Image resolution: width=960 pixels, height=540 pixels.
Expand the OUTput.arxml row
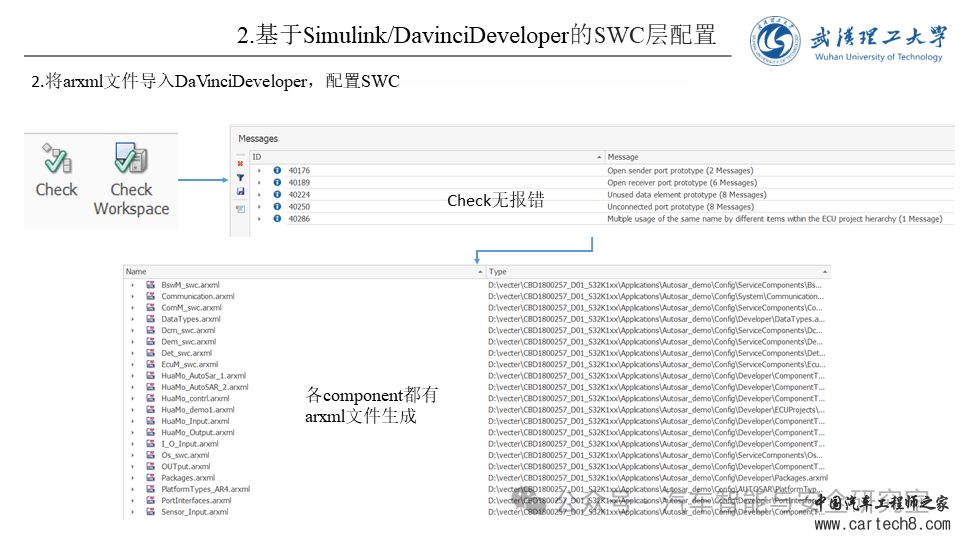click(x=132, y=467)
